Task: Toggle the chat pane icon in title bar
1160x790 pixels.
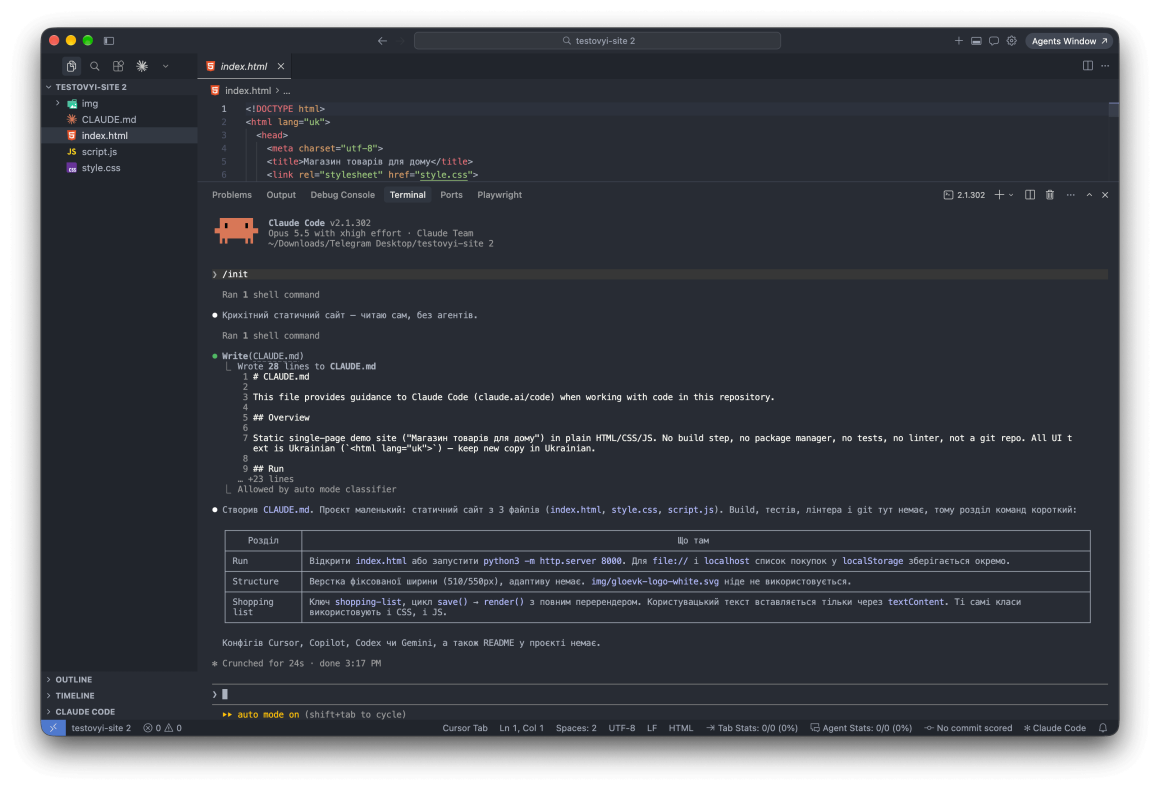Action: tap(994, 41)
